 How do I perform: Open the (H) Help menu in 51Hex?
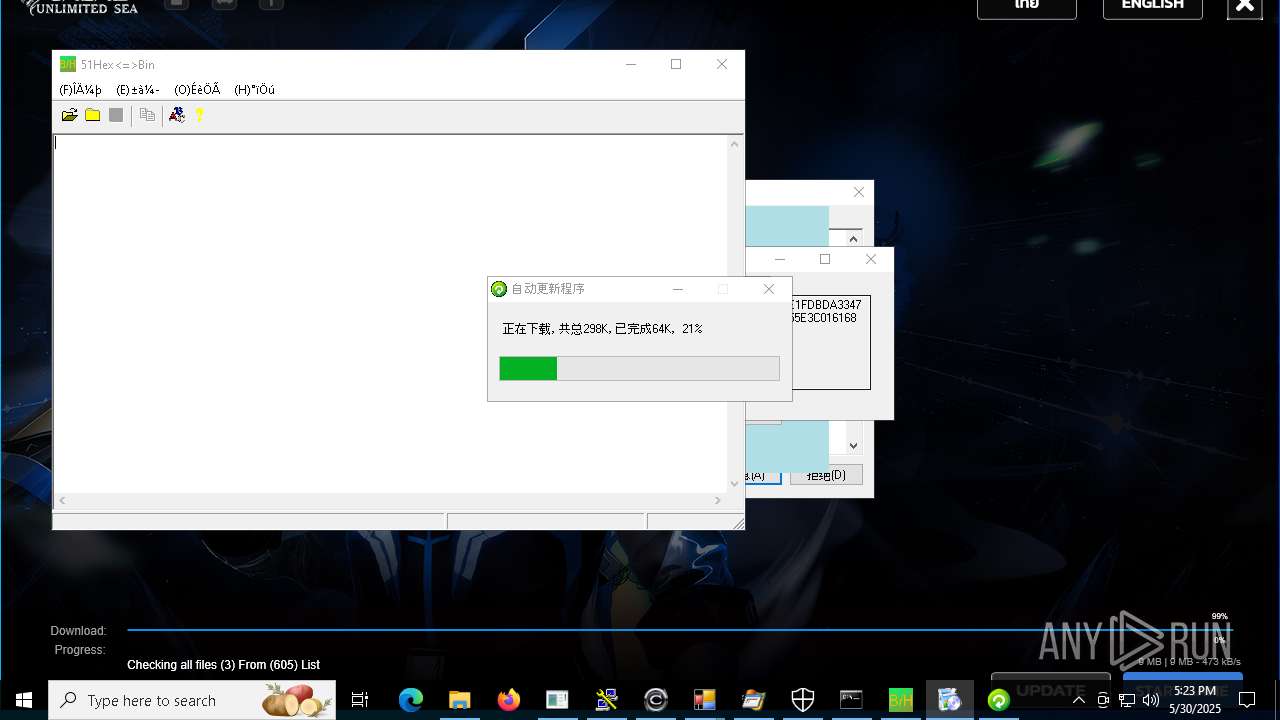pos(254,90)
